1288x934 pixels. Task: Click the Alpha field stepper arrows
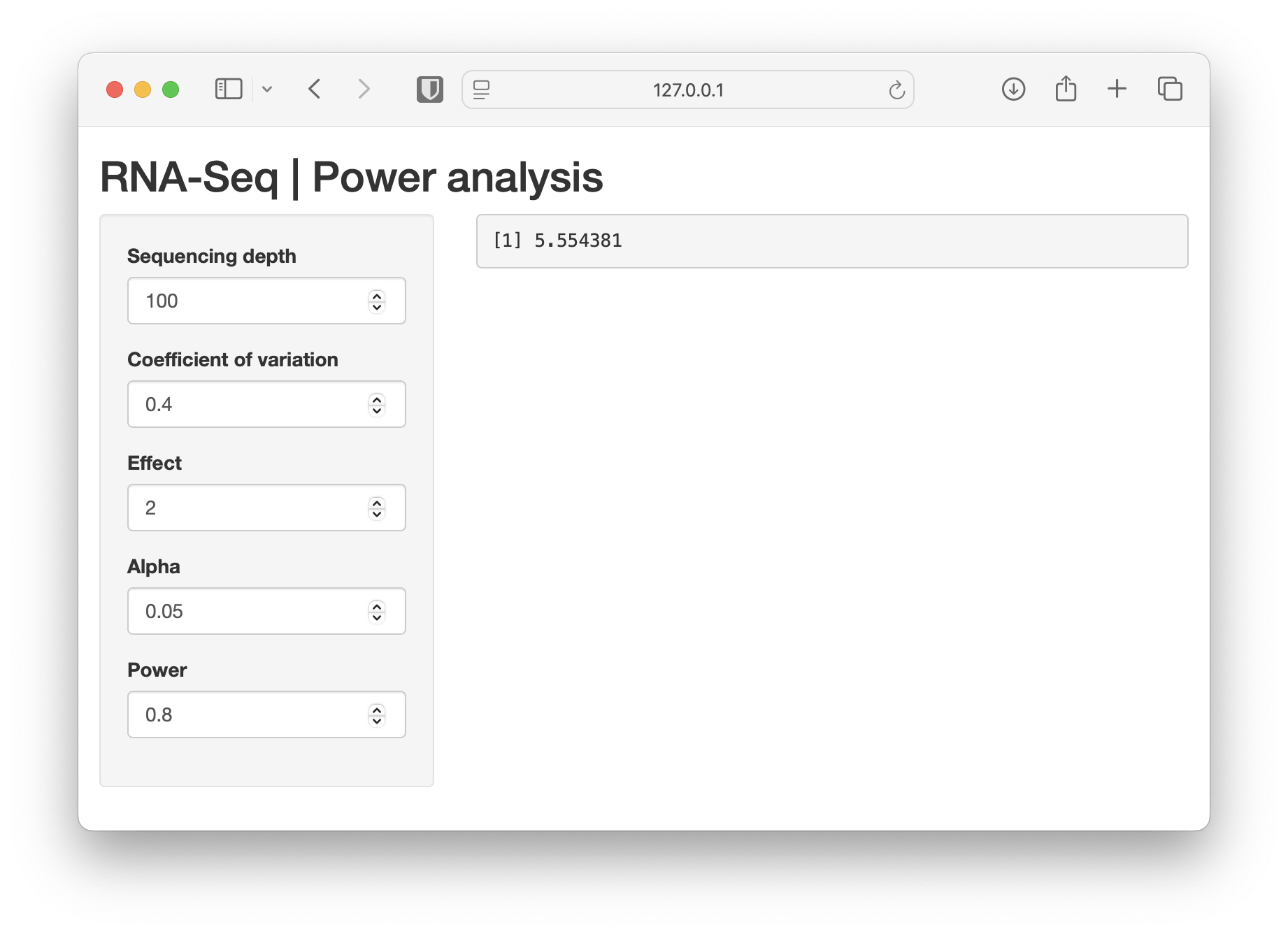[377, 612]
